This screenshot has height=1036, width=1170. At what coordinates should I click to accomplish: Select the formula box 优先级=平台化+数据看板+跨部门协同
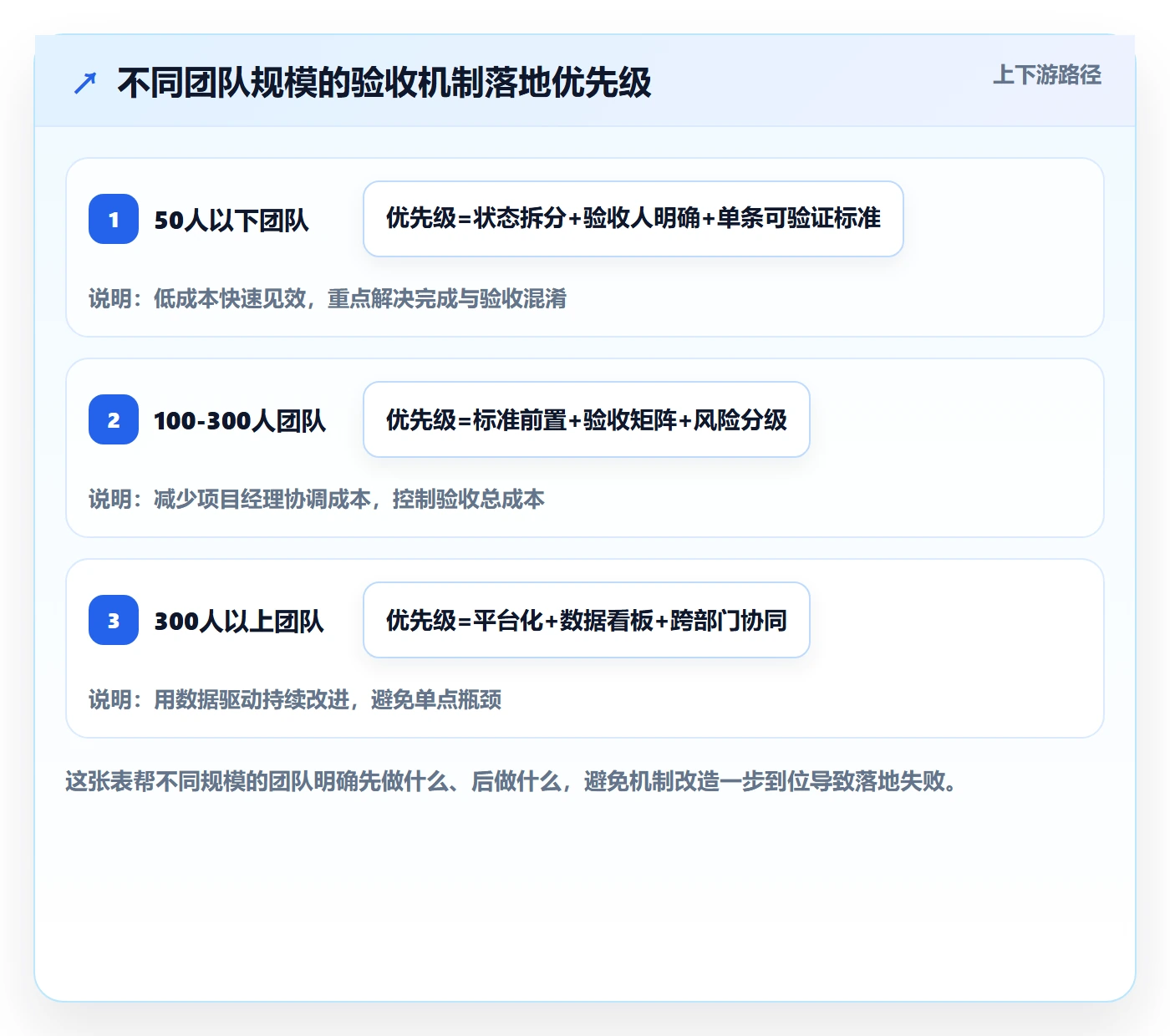point(587,620)
